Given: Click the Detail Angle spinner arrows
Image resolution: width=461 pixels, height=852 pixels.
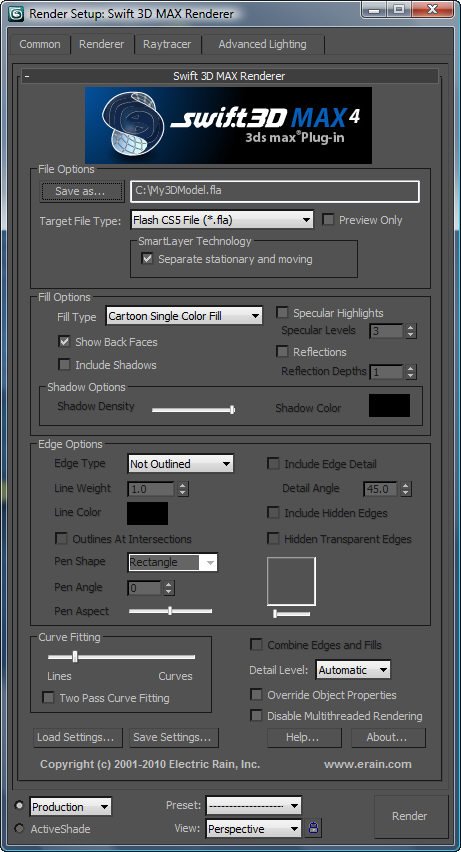Looking at the screenshot, I should pos(406,489).
